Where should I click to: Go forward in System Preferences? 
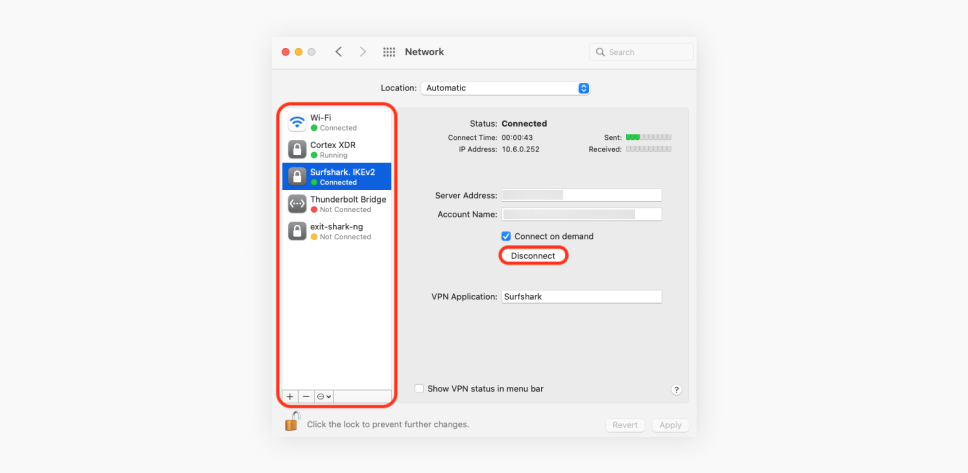363,52
